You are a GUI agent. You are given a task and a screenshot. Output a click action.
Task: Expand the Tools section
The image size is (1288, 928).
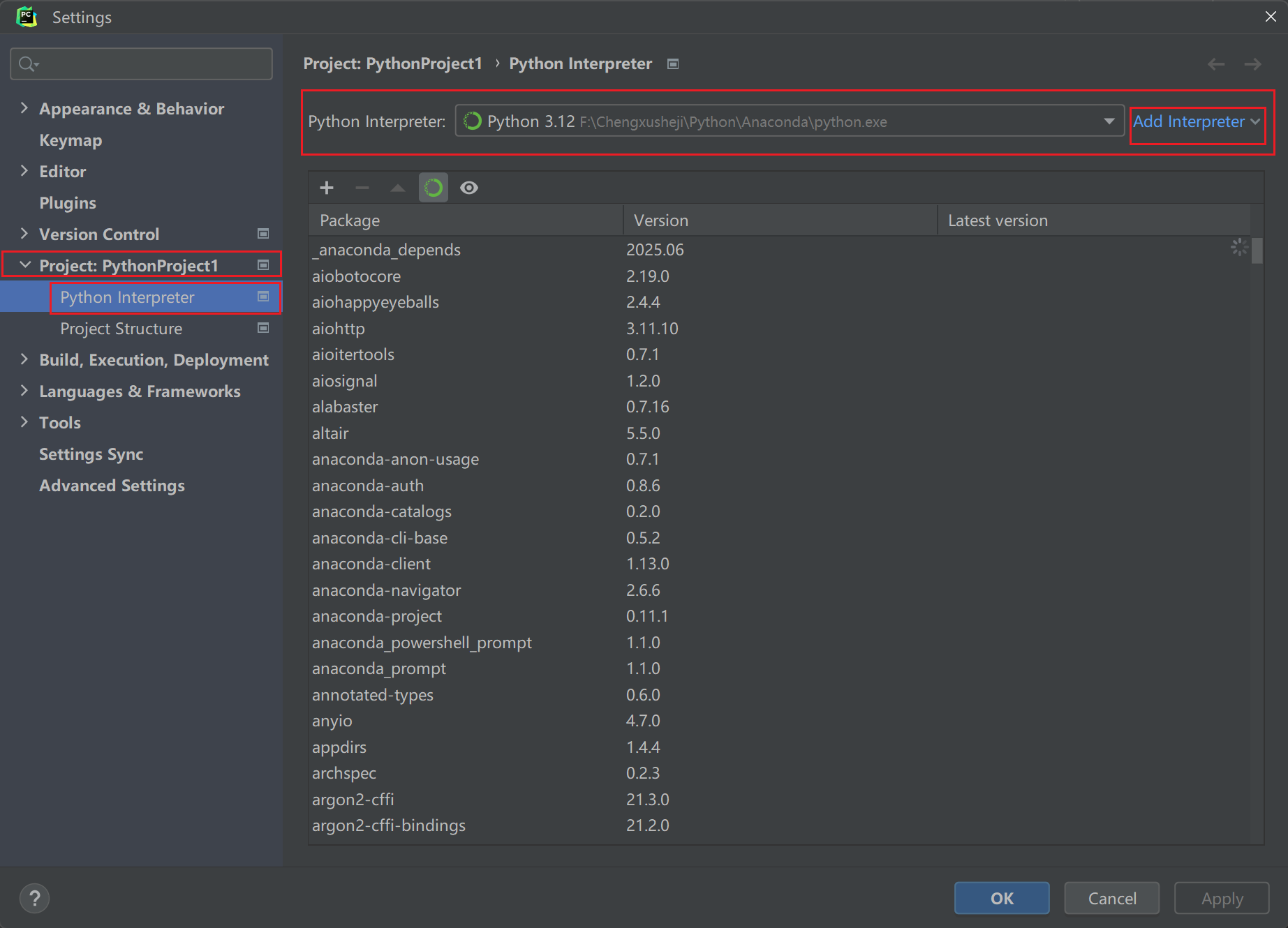24,422
